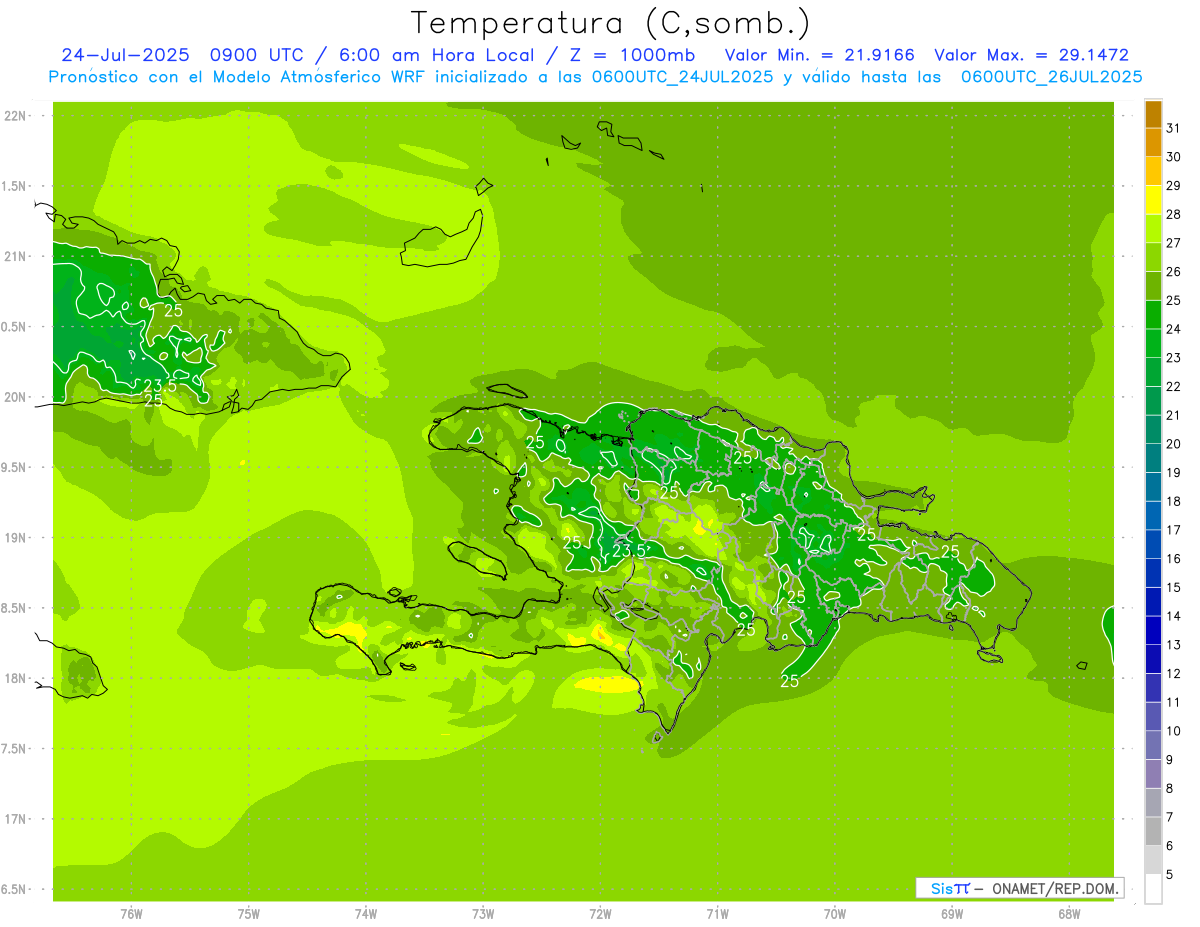Pick the lime swatch between 27 and 28
This screenshot has height=927, width=1200.
click(x=1153, y=229)
